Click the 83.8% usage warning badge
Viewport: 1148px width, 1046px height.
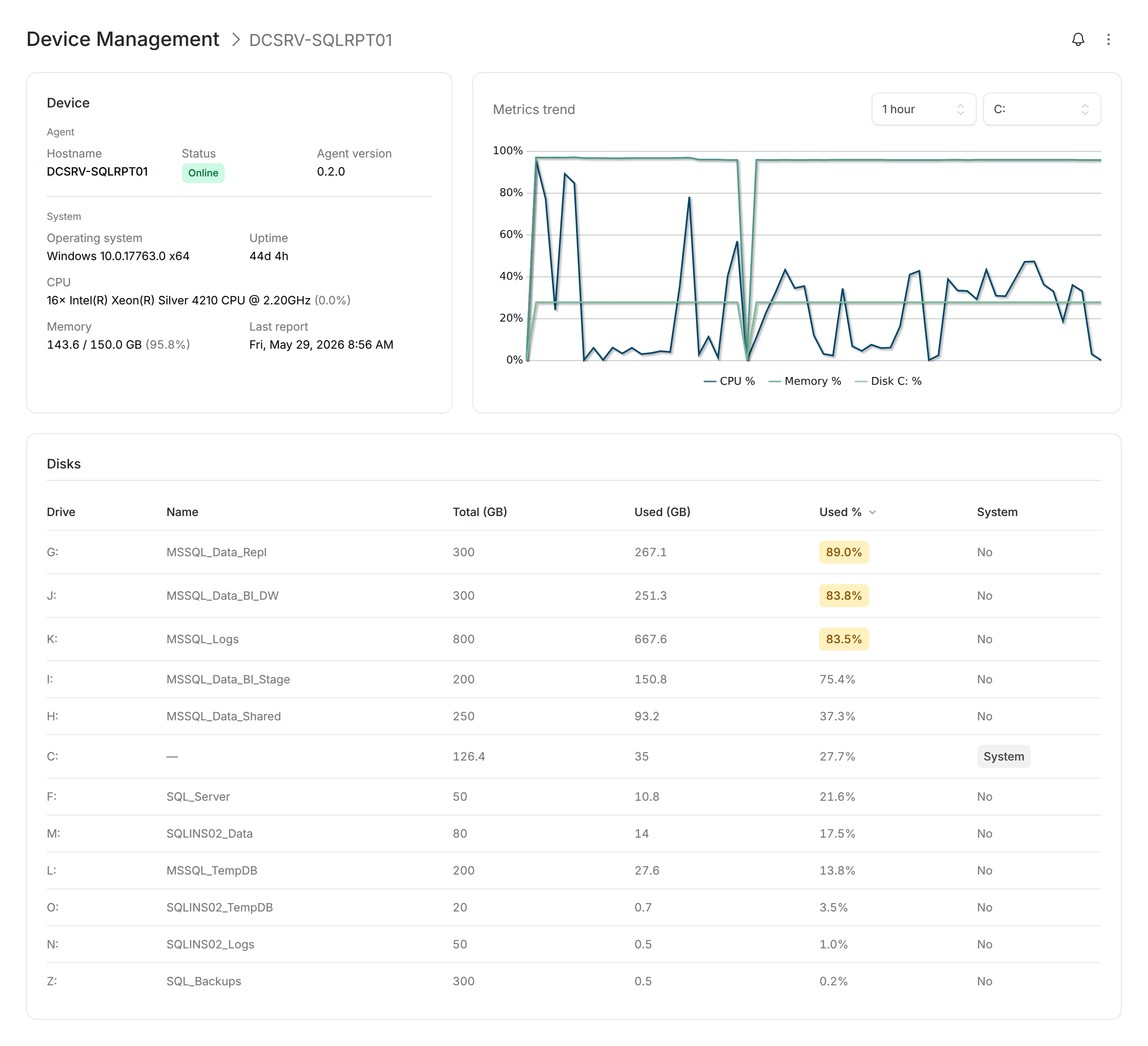(x=844, y=596)
